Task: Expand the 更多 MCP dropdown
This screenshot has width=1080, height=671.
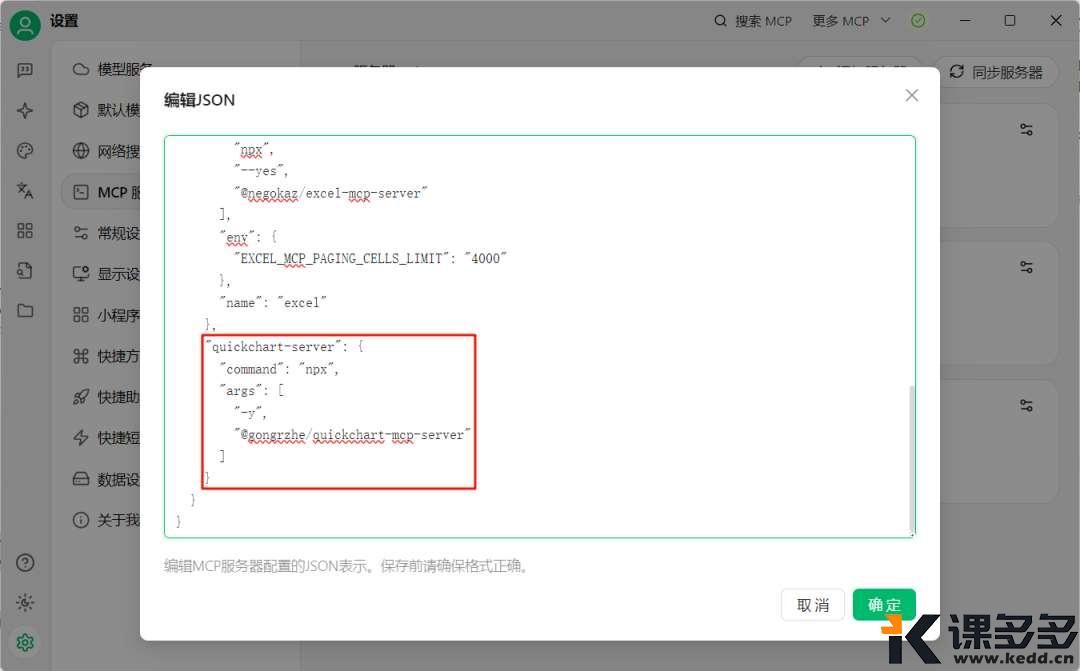Action: 851,21
